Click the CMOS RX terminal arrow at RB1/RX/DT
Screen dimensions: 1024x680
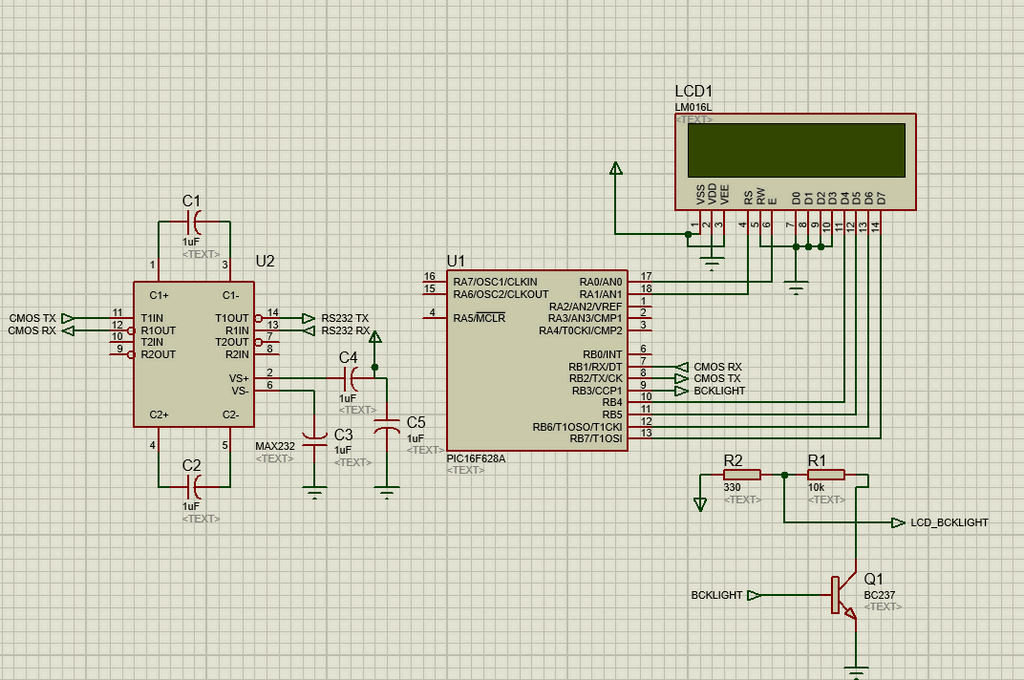681,367
